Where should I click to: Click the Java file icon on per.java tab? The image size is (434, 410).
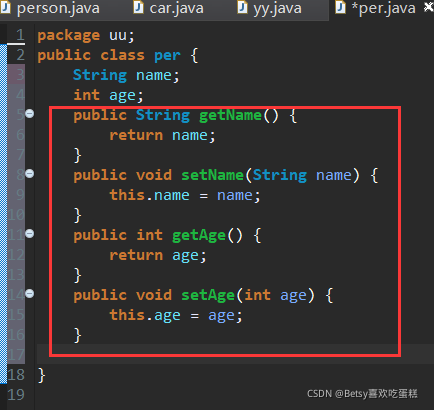[340, 7]
